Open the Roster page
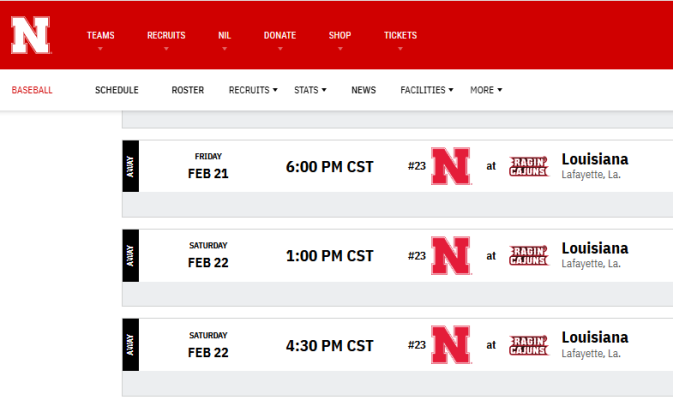The width and height of the screenshot is (673, 400). tap(188, 90)
